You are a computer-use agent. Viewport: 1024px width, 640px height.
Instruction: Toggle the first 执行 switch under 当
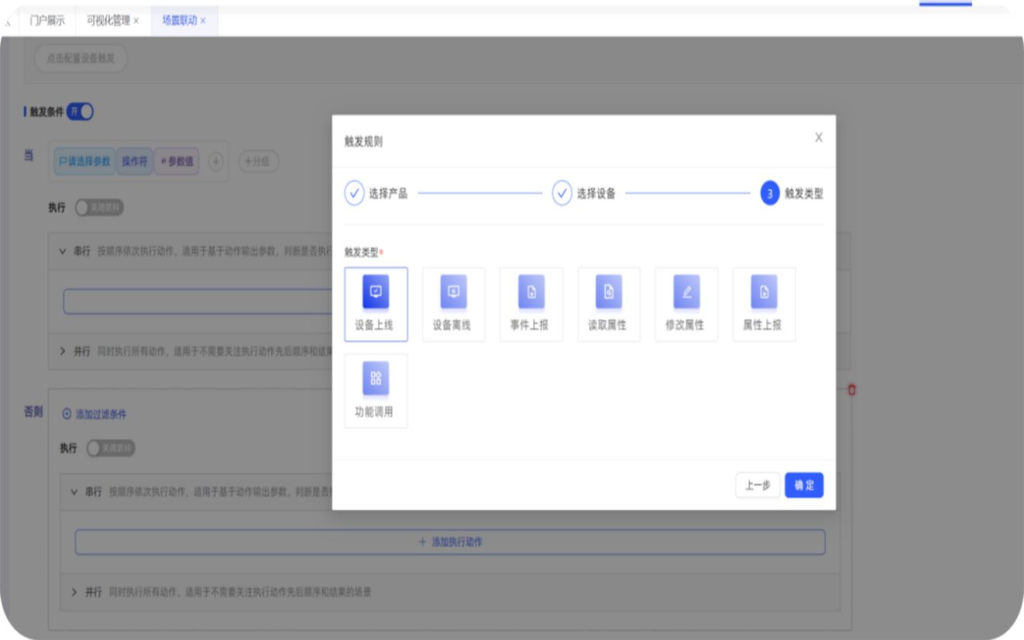pyautogui.click(x=99, y=208)
